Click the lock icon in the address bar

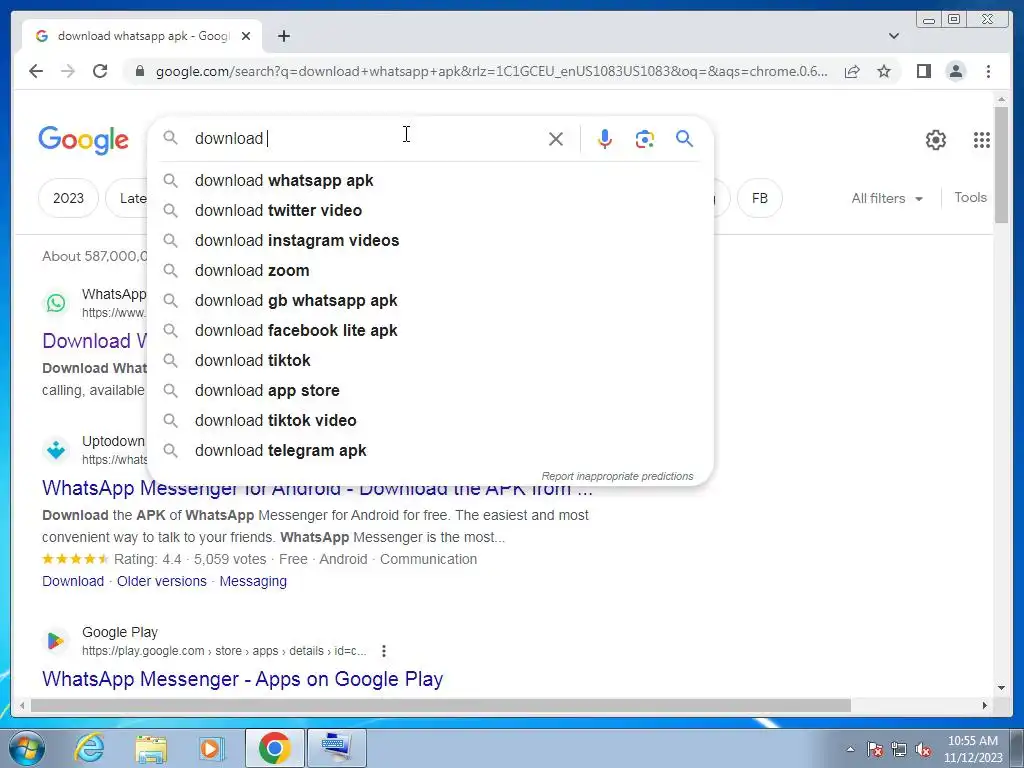click(x=139, y=71)
